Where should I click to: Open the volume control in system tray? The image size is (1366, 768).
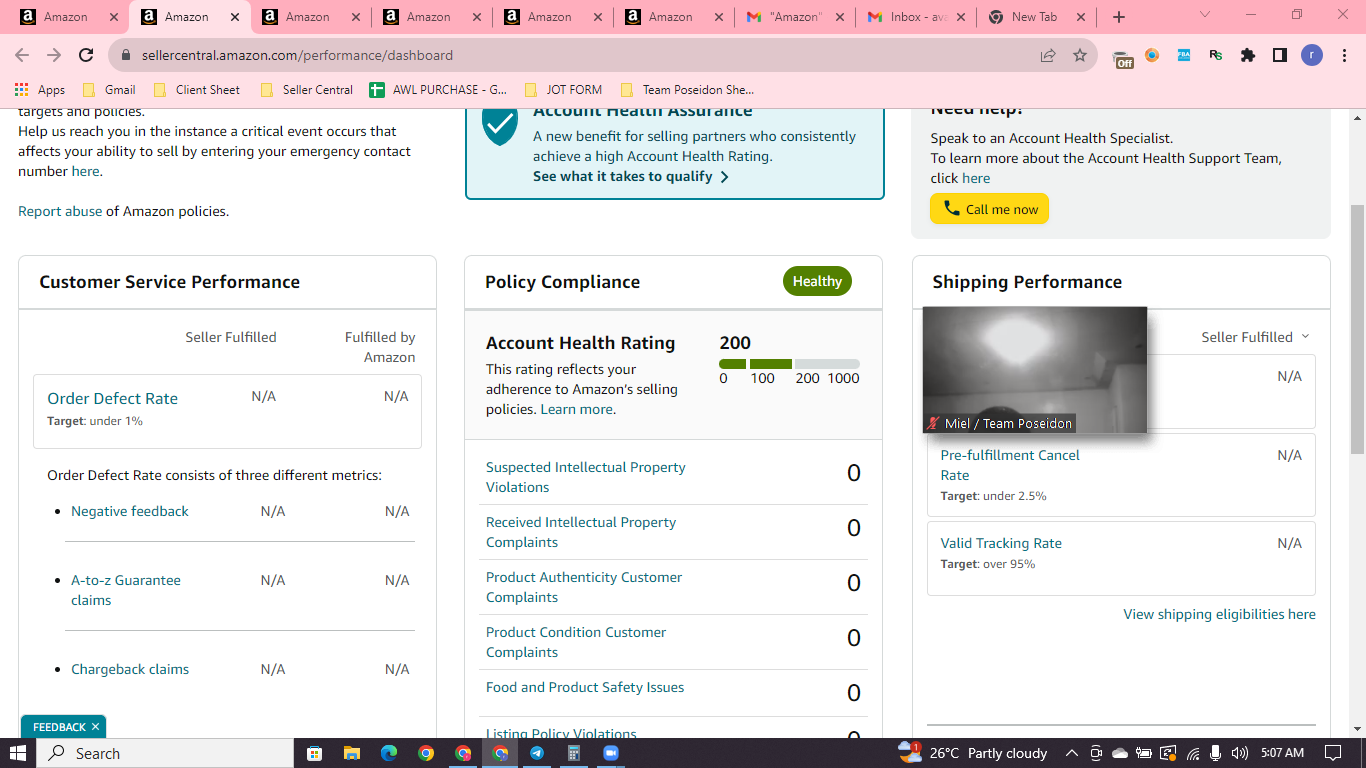pyautogui.click(x=1240, y=753)
